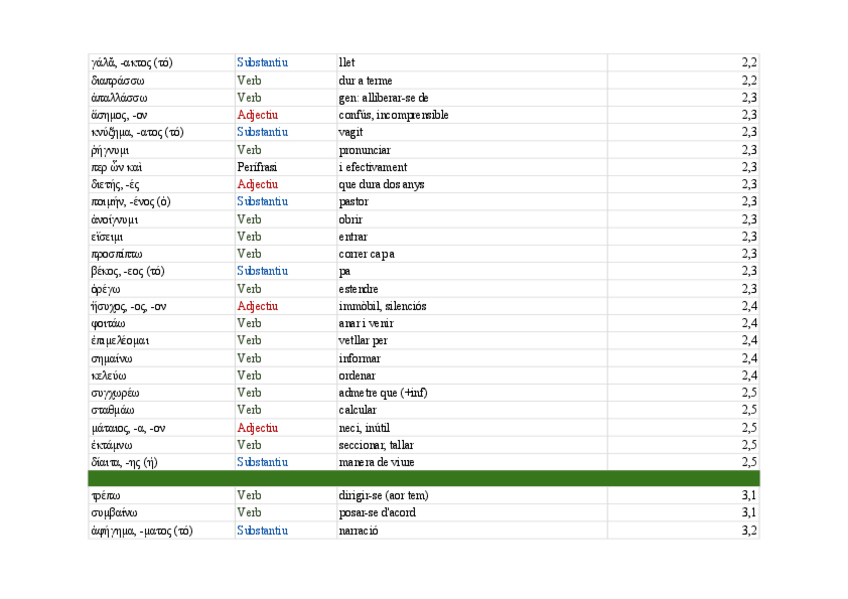This screenshot has width=848, height=599.
Task: Select the value 3,2 in last row
Action: [x=749, y=531]
